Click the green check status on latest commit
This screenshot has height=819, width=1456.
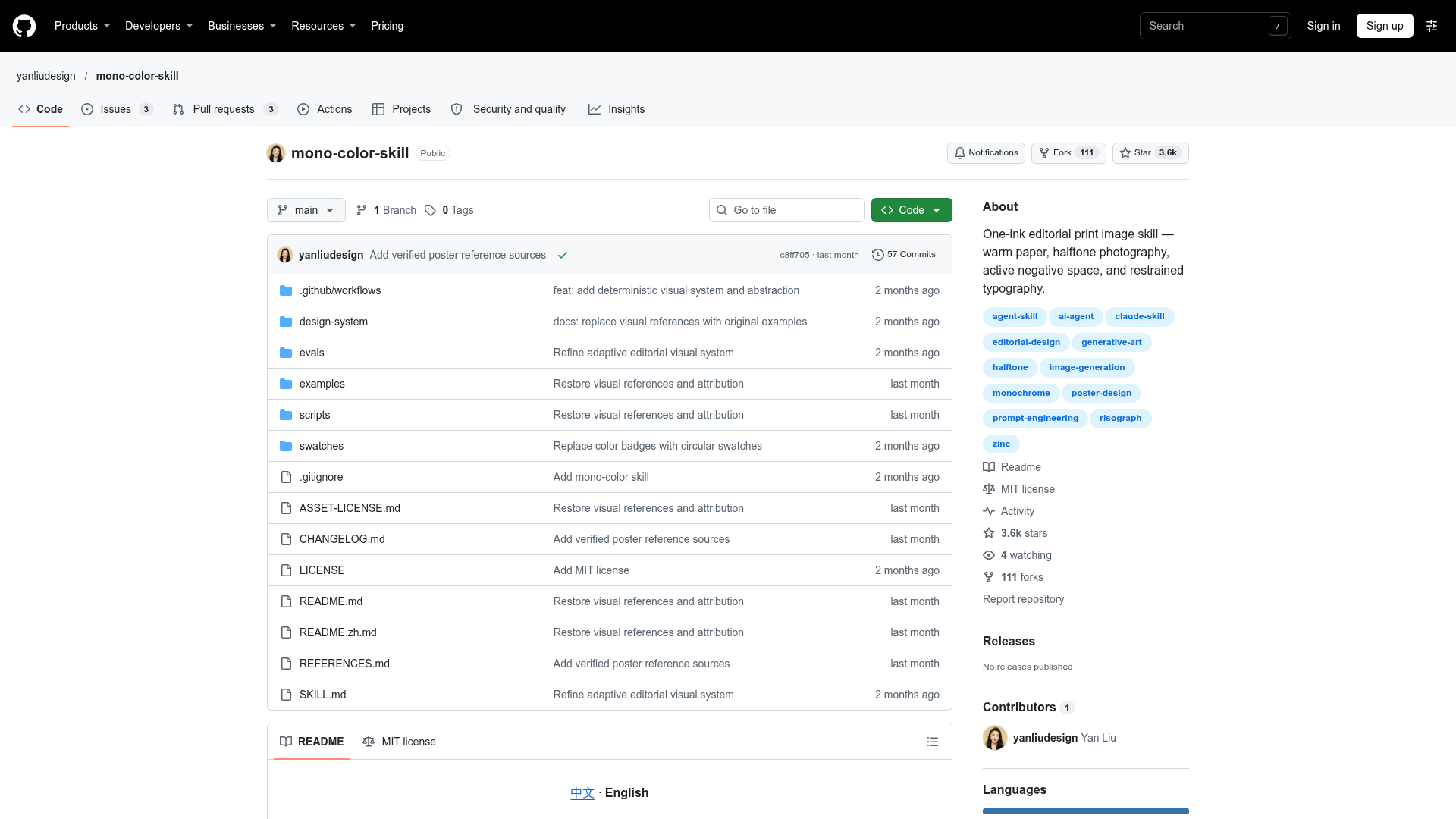(x=563, y=255)
